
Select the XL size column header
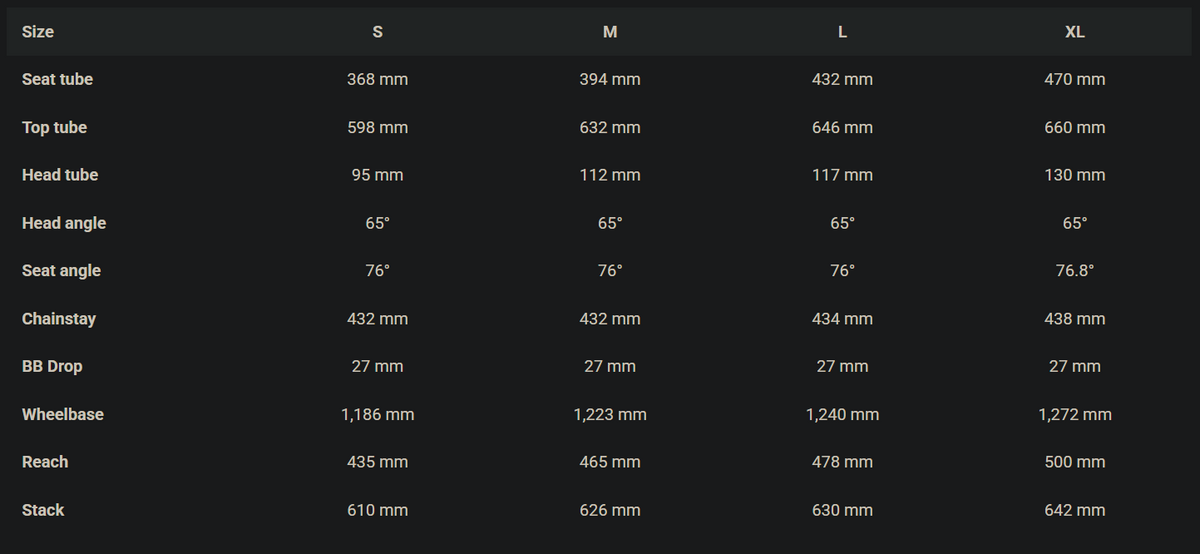tap(1075, 32)
